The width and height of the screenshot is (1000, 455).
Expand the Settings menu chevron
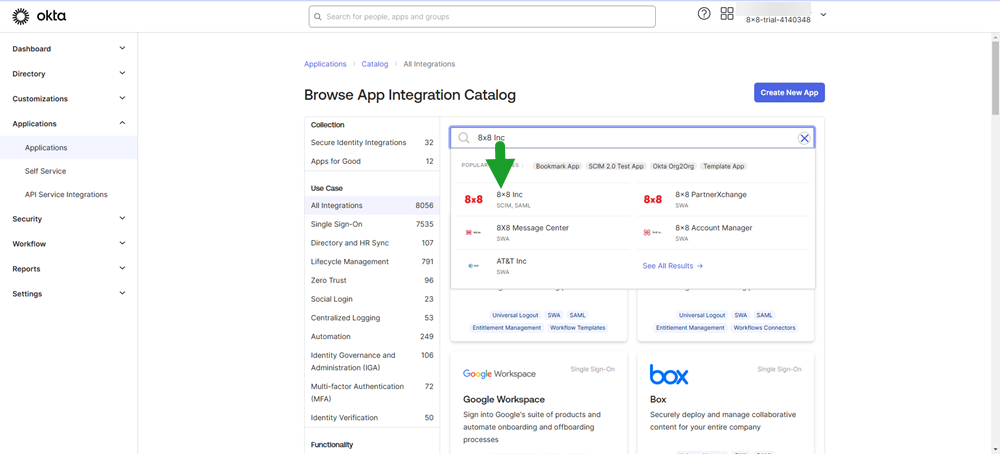[x=122, y=293]
